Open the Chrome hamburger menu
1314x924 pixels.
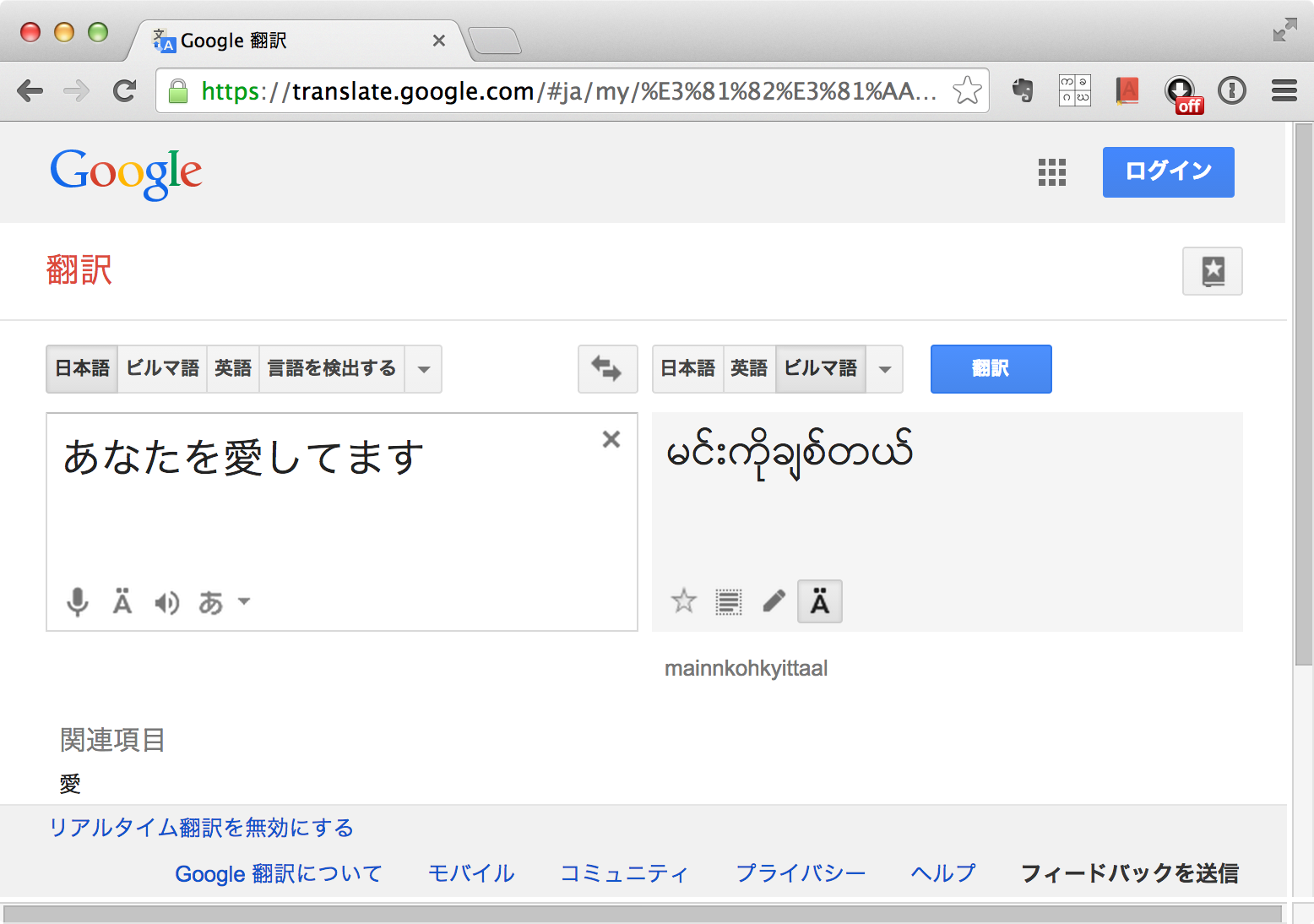[x=1284, y=90]
